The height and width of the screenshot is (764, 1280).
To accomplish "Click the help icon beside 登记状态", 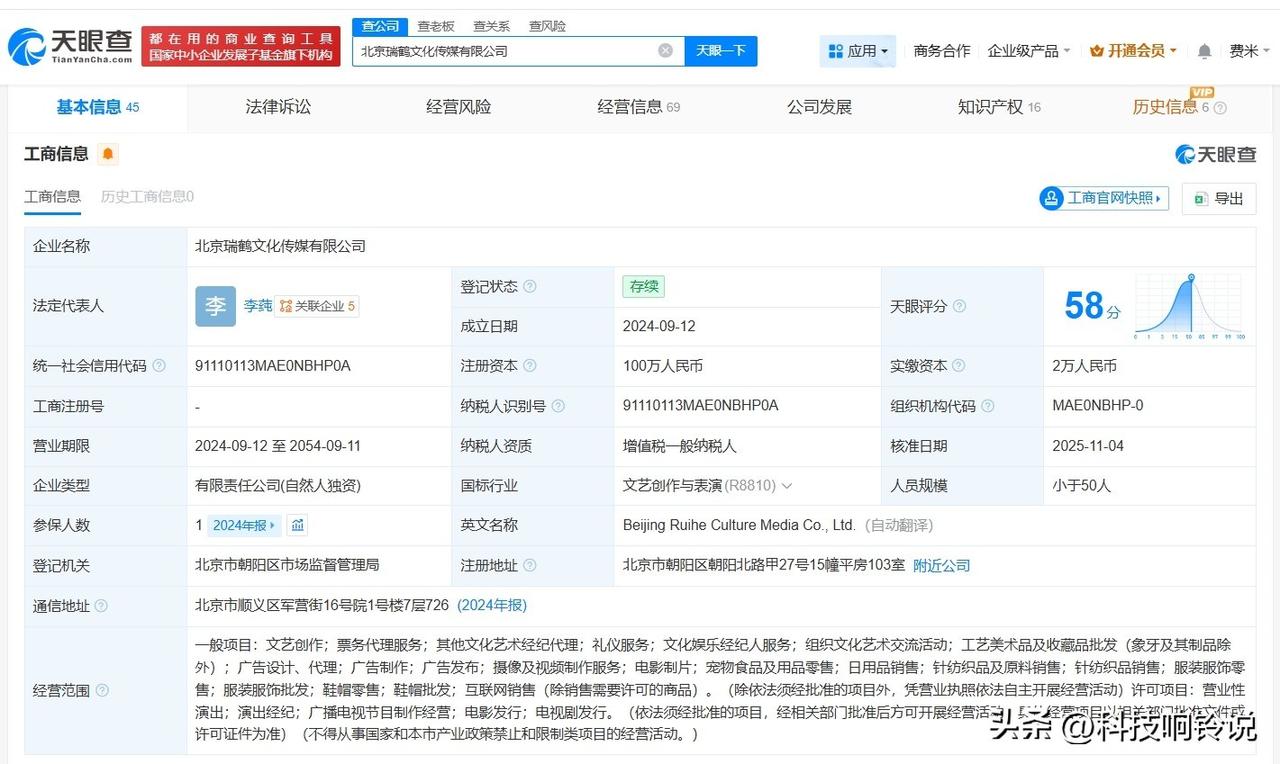I will pyautogui.click(x=529, y=287).
